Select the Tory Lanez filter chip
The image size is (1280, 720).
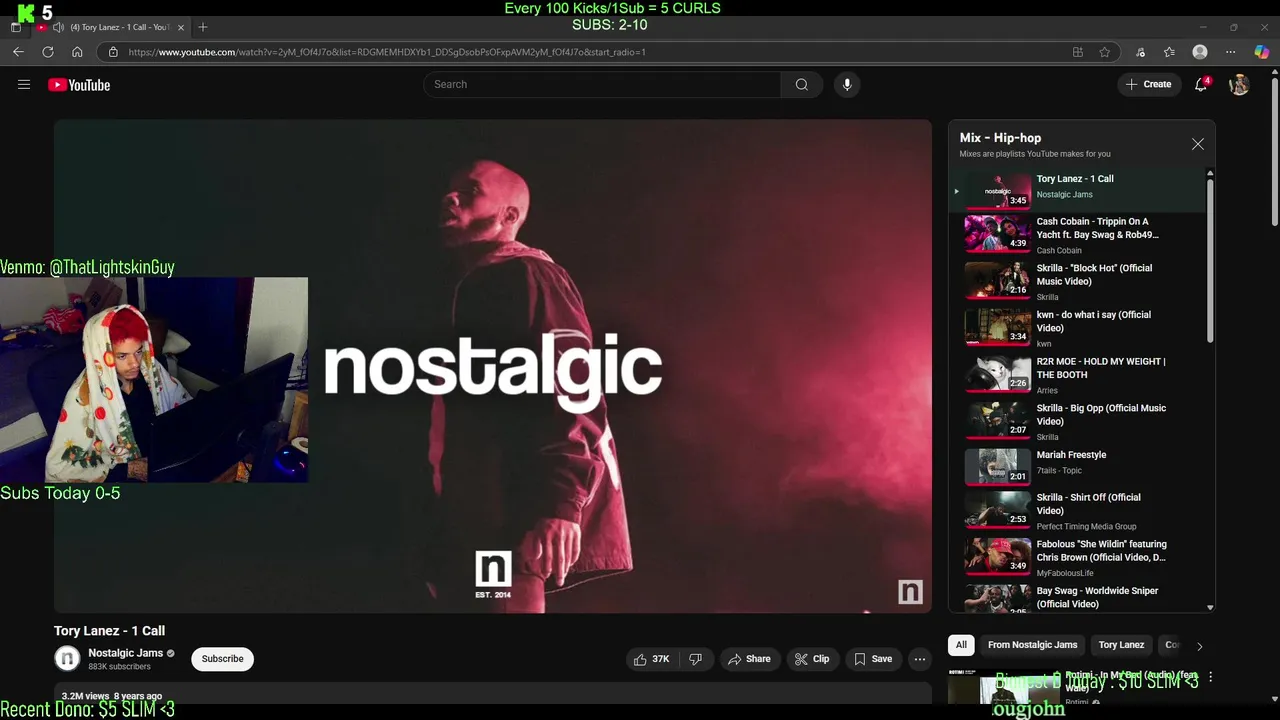1121,645
